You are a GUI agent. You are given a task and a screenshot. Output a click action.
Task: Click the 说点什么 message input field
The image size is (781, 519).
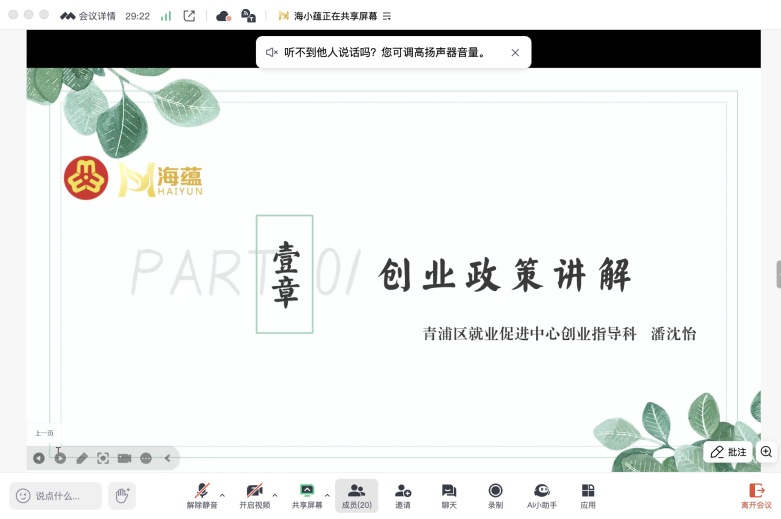coord(56,495)
